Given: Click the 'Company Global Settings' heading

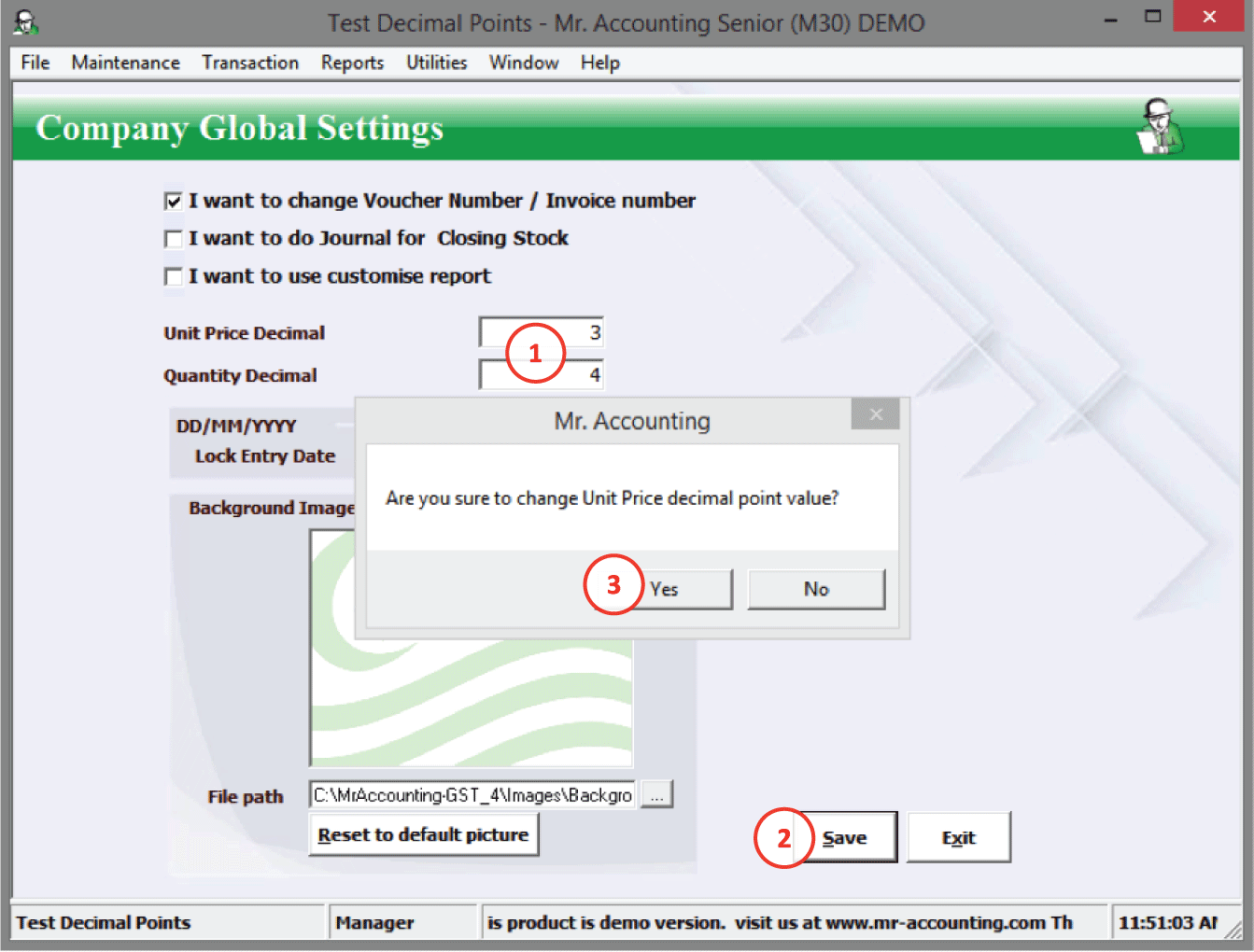Looking at the screenshot, I should tap(240, 128).
